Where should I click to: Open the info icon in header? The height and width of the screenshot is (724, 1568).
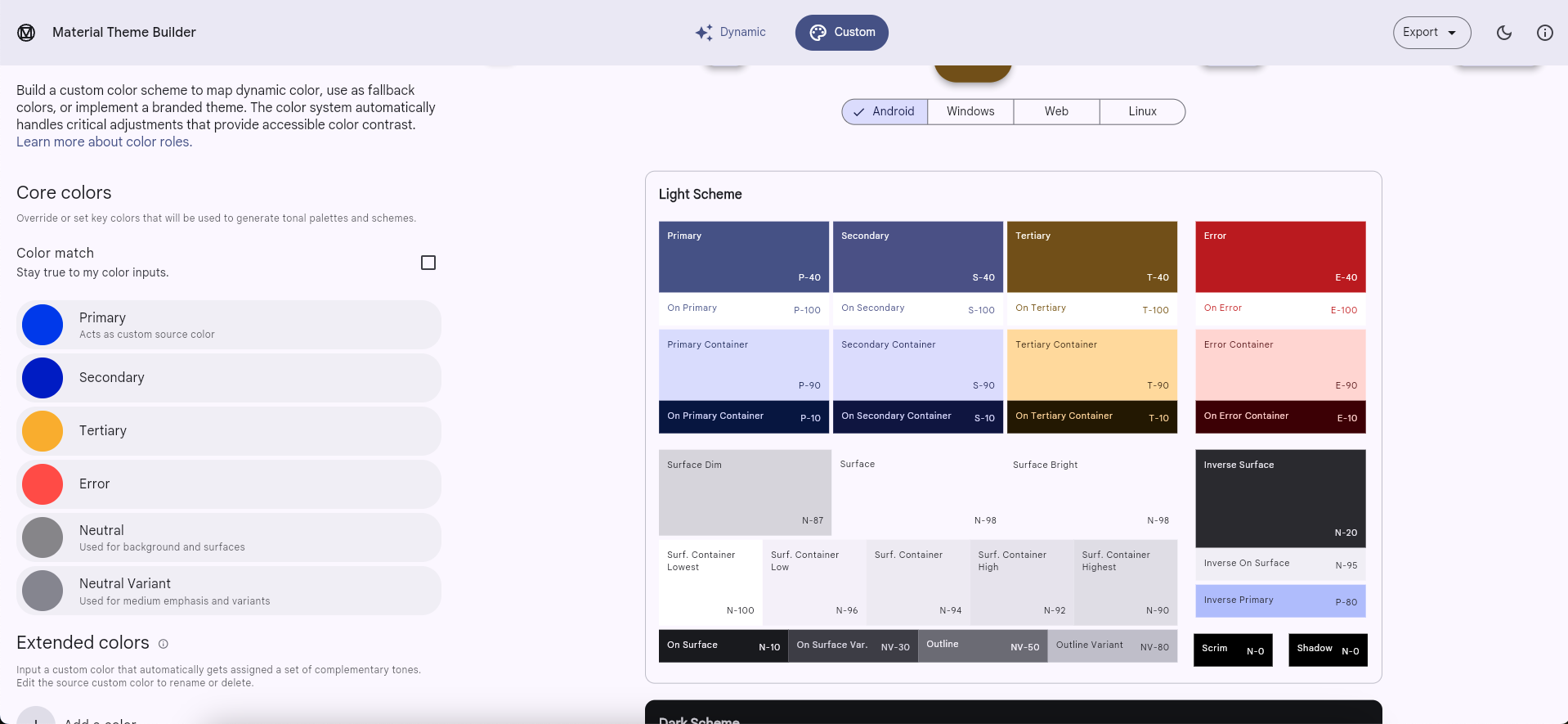(x=1544, y=33)
